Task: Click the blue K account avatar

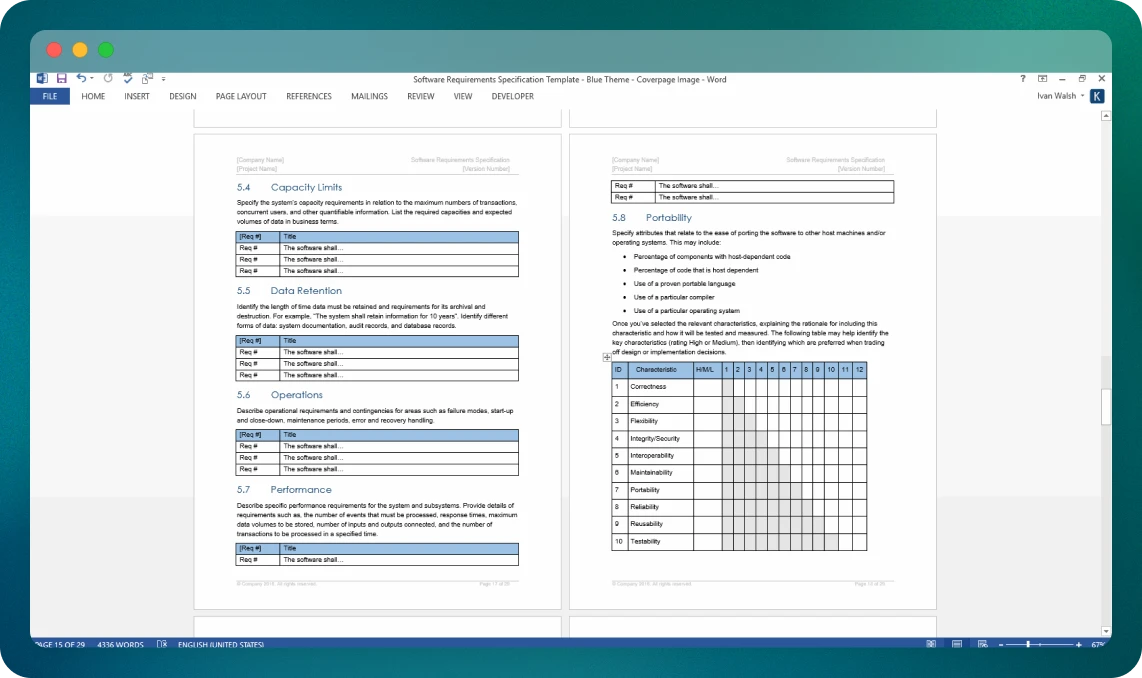Action: coord(1097,97)
